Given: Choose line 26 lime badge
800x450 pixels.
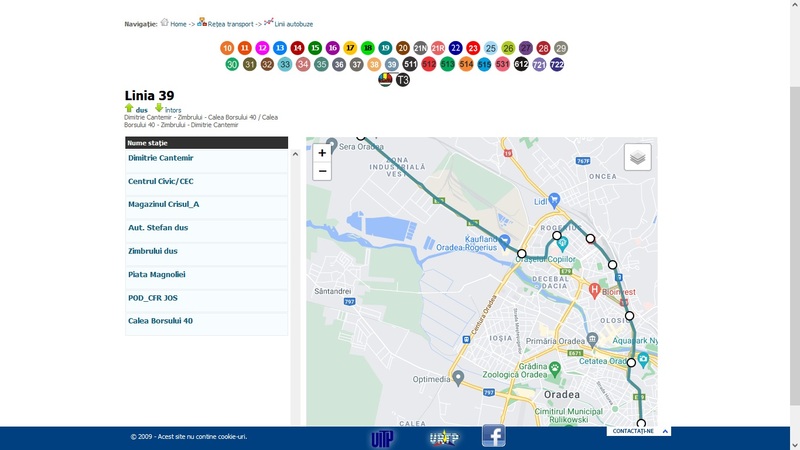Looking at the screenshot, I should (x=508, y=48).
